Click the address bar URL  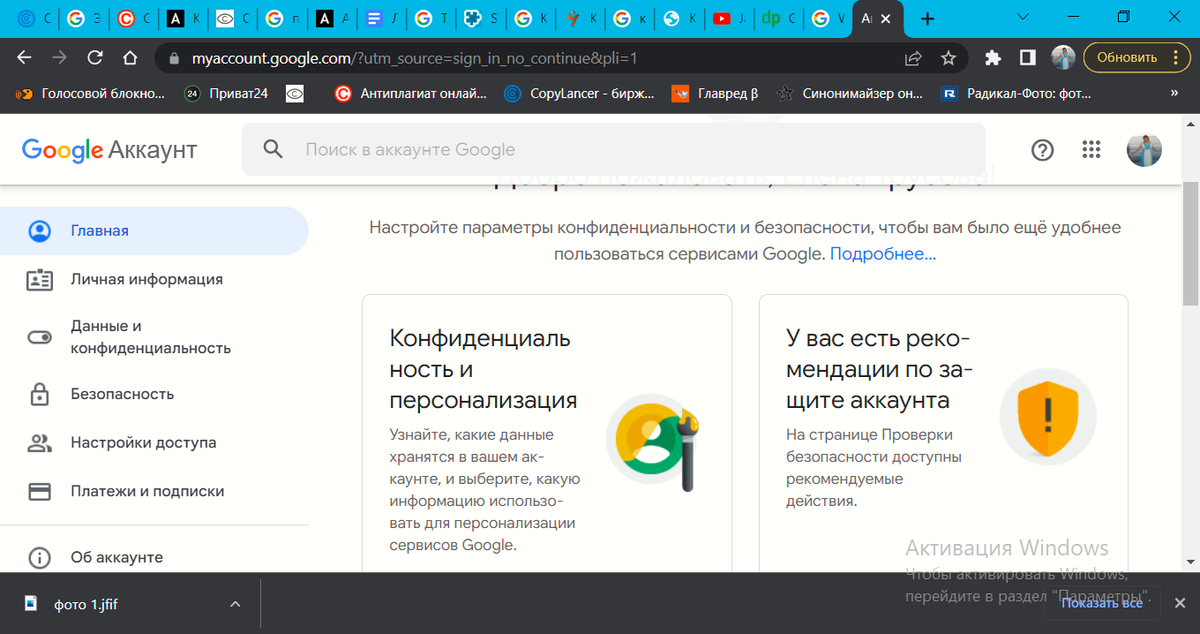click(415, 59)
